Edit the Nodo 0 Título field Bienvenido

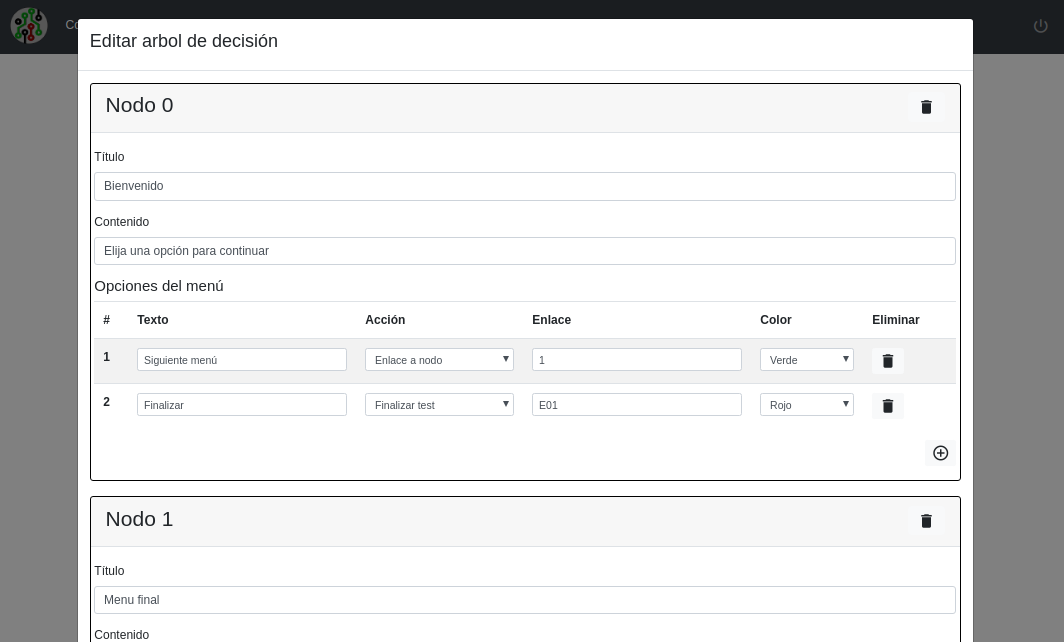(525, 186)
